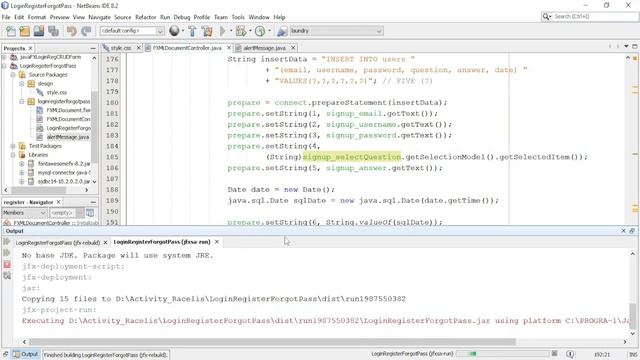Select the LoginRegisterForgotPass project node
Screen dimensions: 640x360
coord(48,66)
